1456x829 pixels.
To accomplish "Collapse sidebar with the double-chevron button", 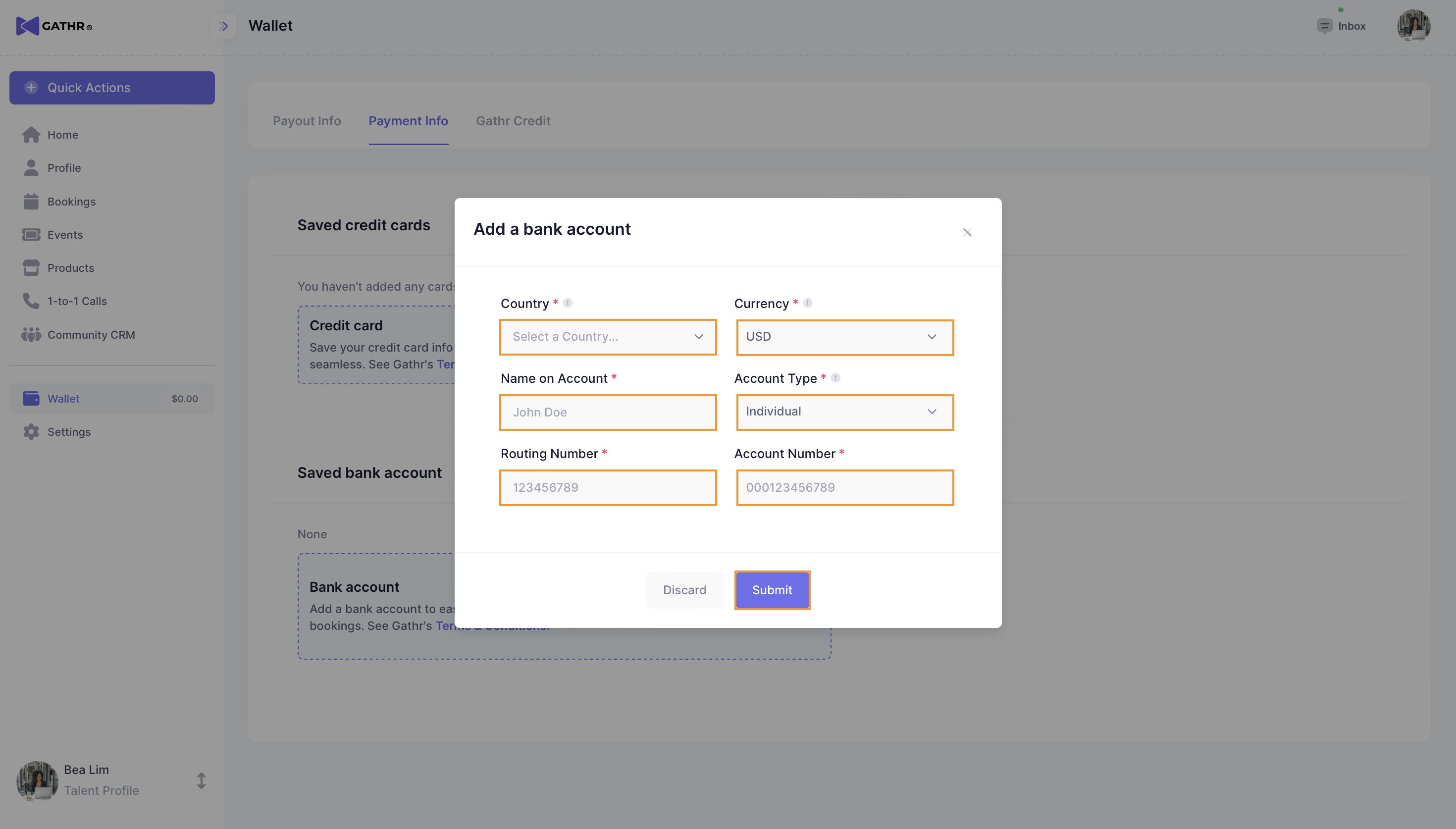I will pyautogui.click(x=223, y=26).
